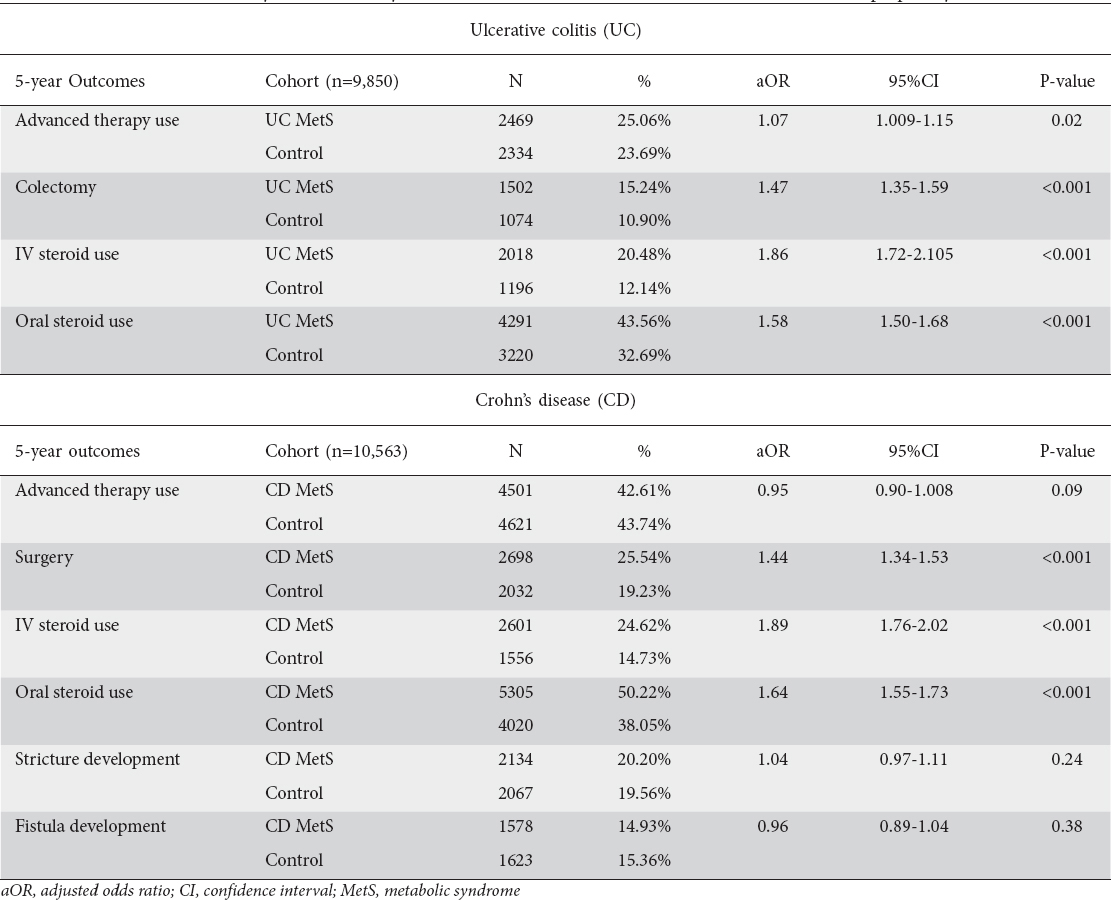Click the aOR value 1.47
Screen dimensions: 1111x900
point(772,187)
